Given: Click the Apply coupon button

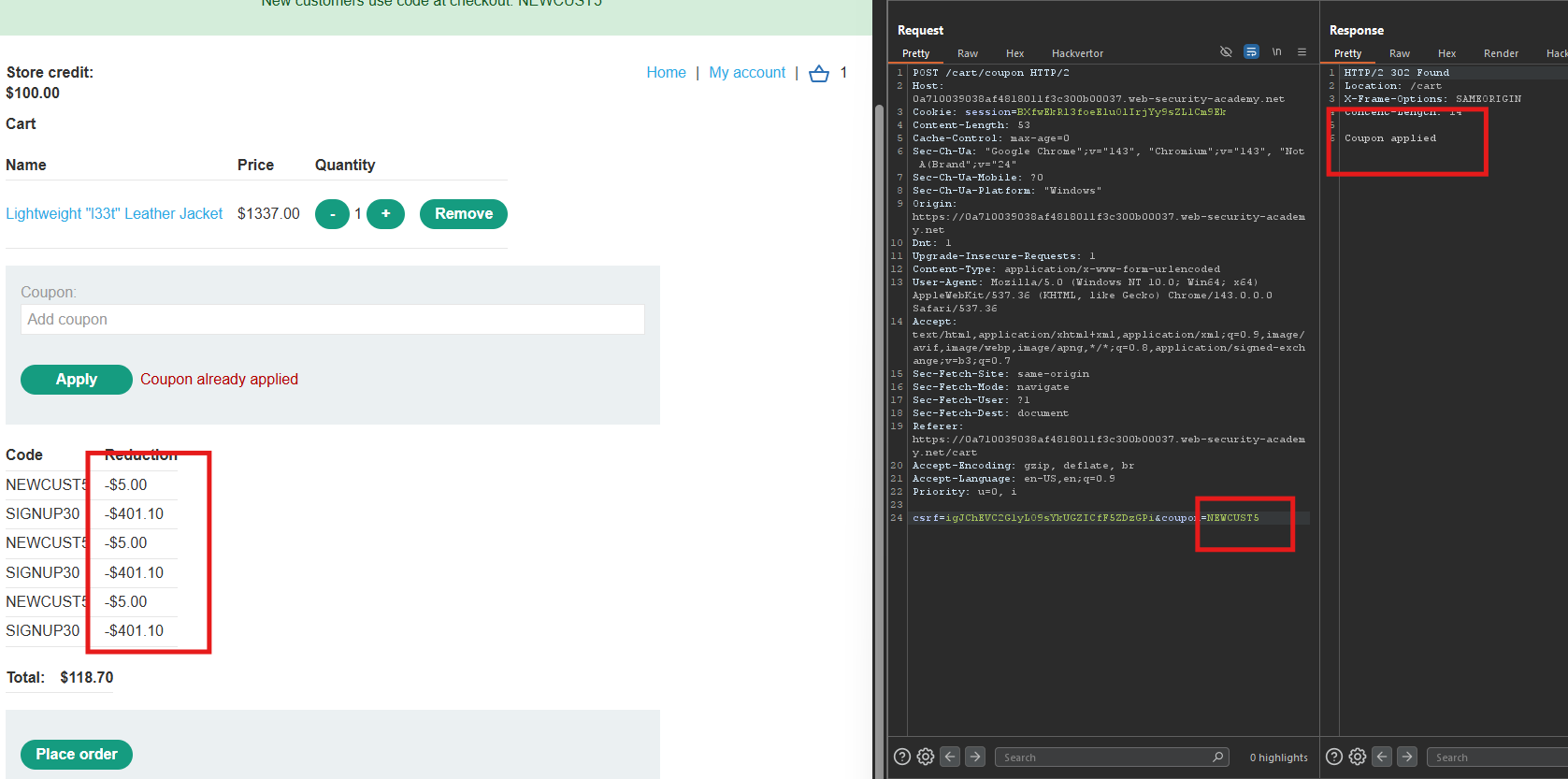Looking at the screenshot, I should 77,380.
